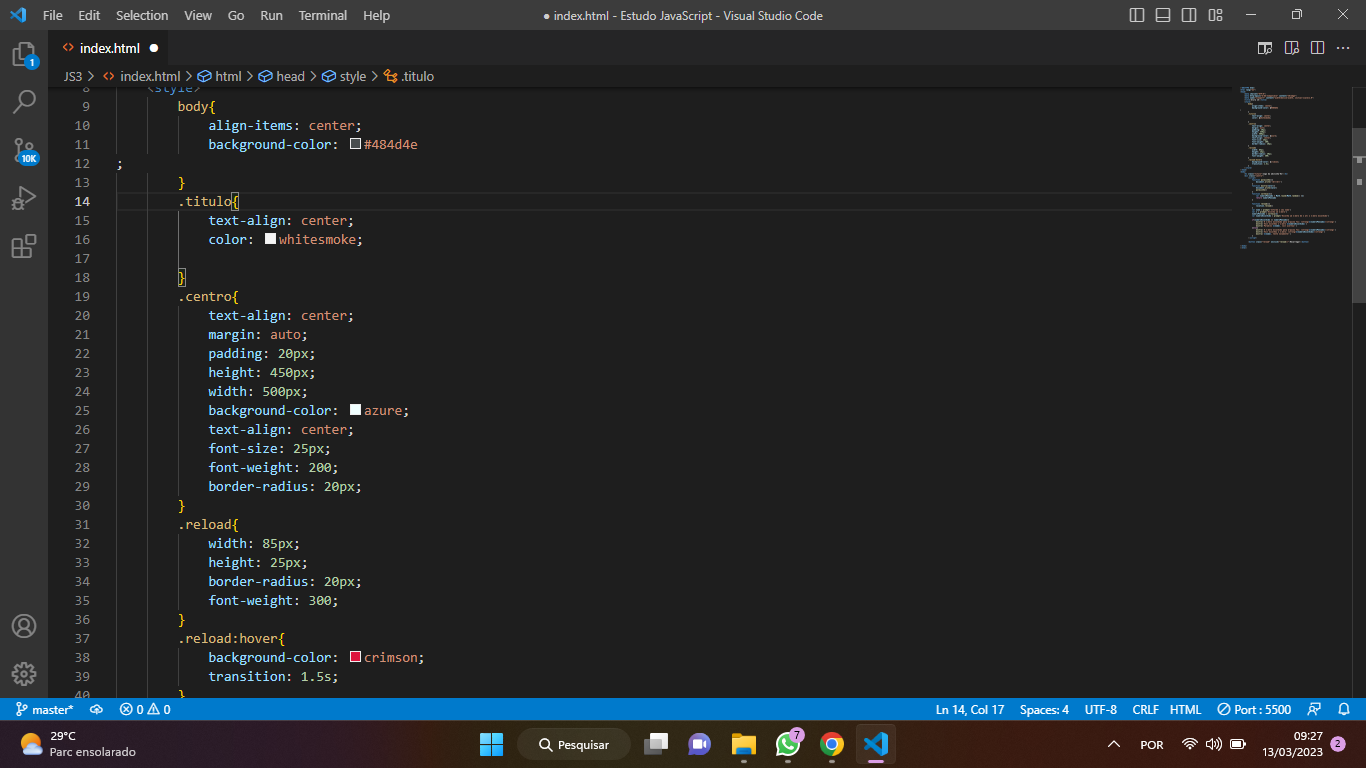Open Source Control view with 10K badge

tap(24, 150)
